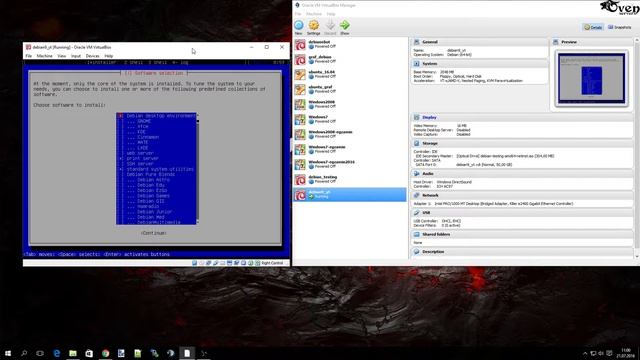Select the ubuntu_16.04 virtual machine
The width and height of the screenshot is (640, 360).
350,74
